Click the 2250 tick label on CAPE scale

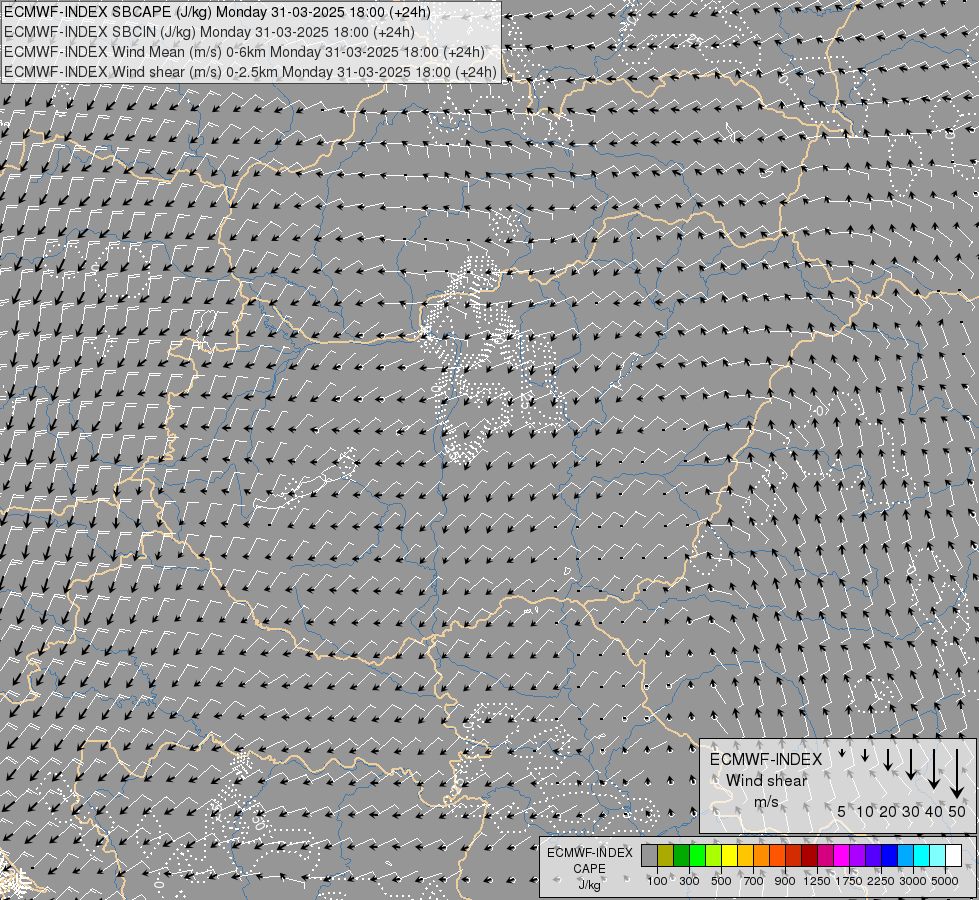coord(881,881)
